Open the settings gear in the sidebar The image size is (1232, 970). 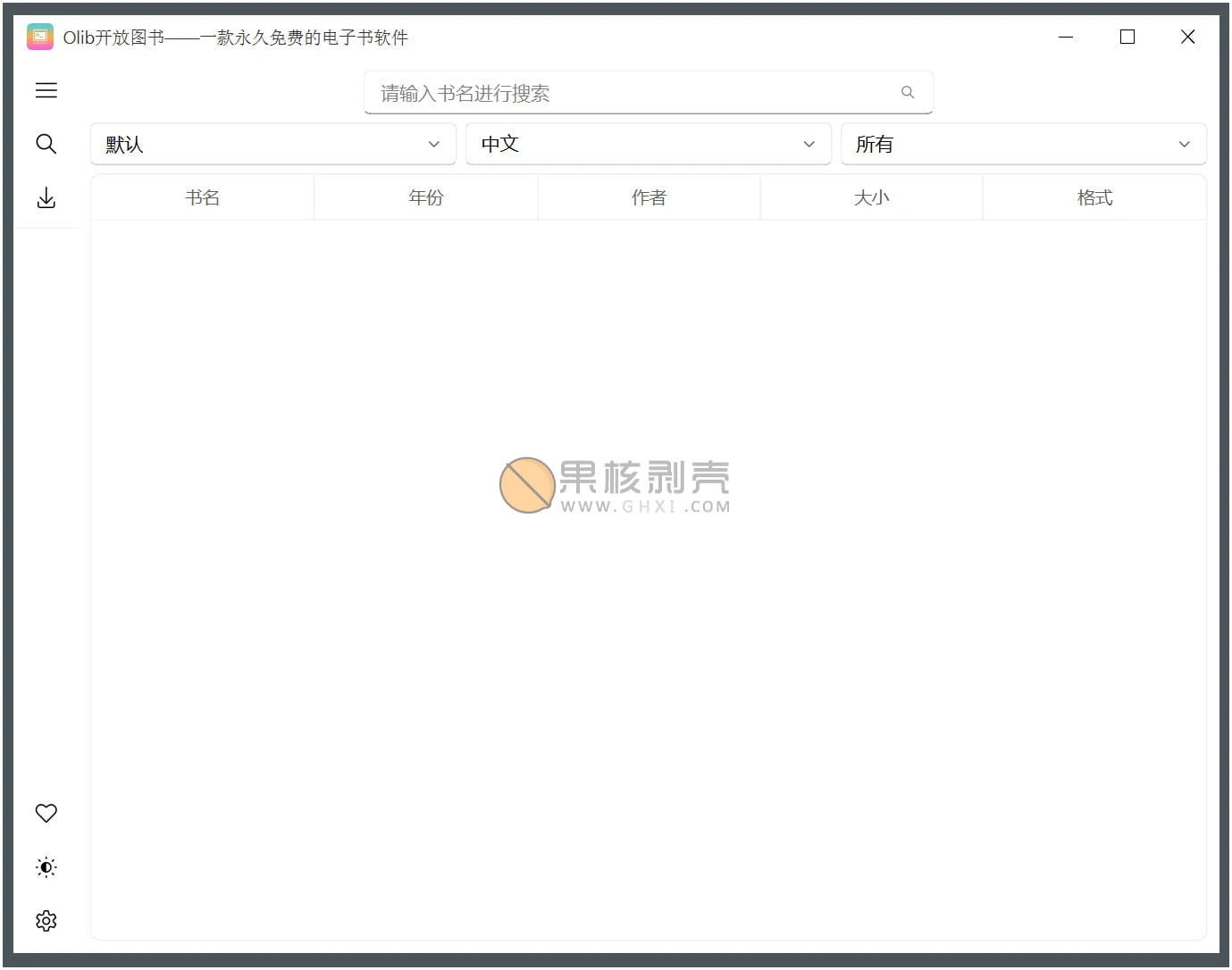point(46,920)
